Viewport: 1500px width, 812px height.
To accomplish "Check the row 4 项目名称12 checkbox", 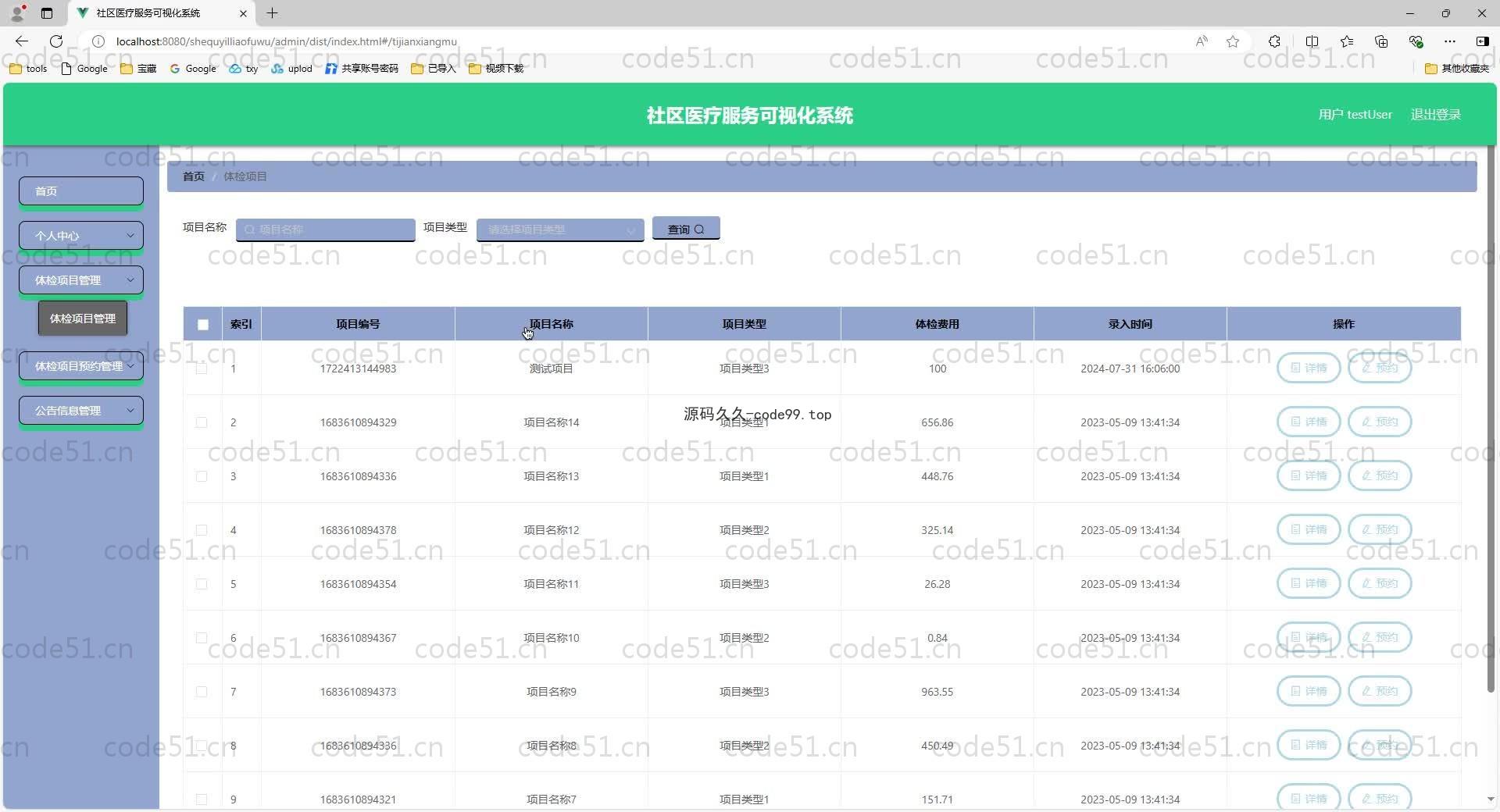I will [x=202, y=530].
